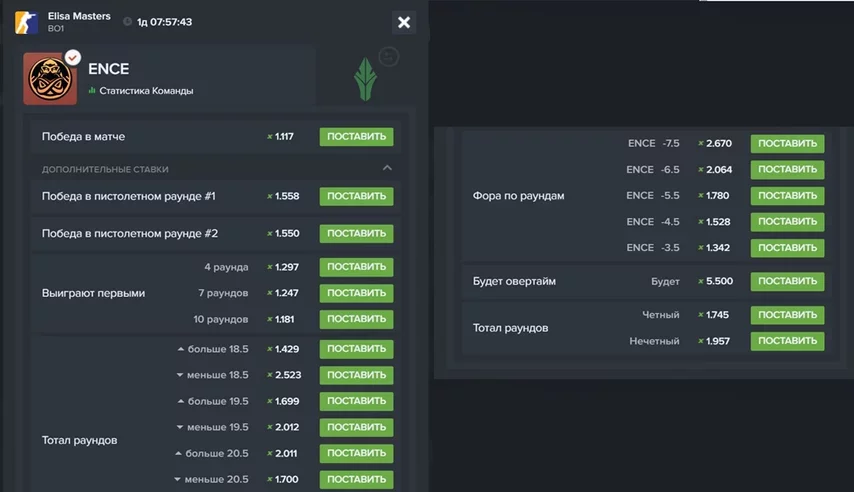Click the down arrow beside меньше 19.5
Viewport: 854px width, 492px height.
180,427
